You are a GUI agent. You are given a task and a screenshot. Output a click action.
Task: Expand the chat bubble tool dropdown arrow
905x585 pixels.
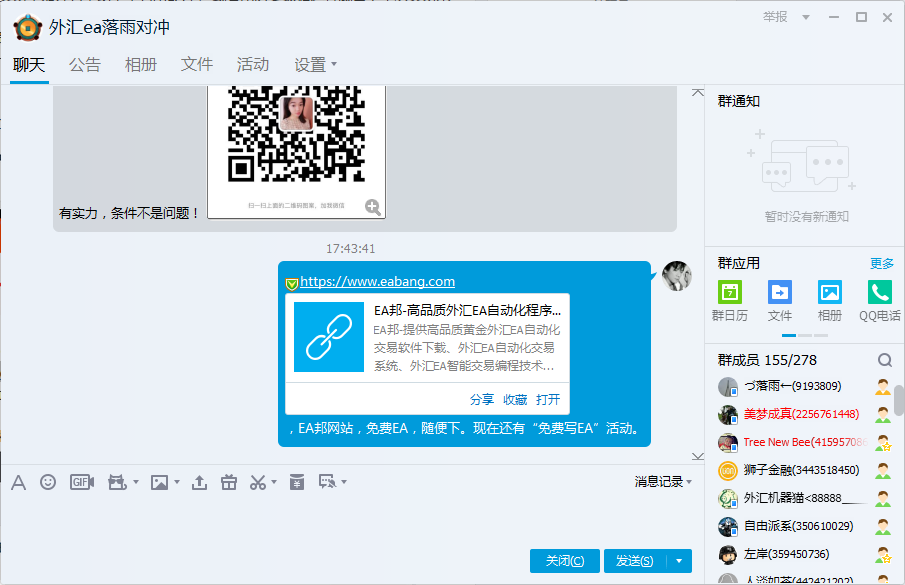pyautogui.click(x=344, y=482)
